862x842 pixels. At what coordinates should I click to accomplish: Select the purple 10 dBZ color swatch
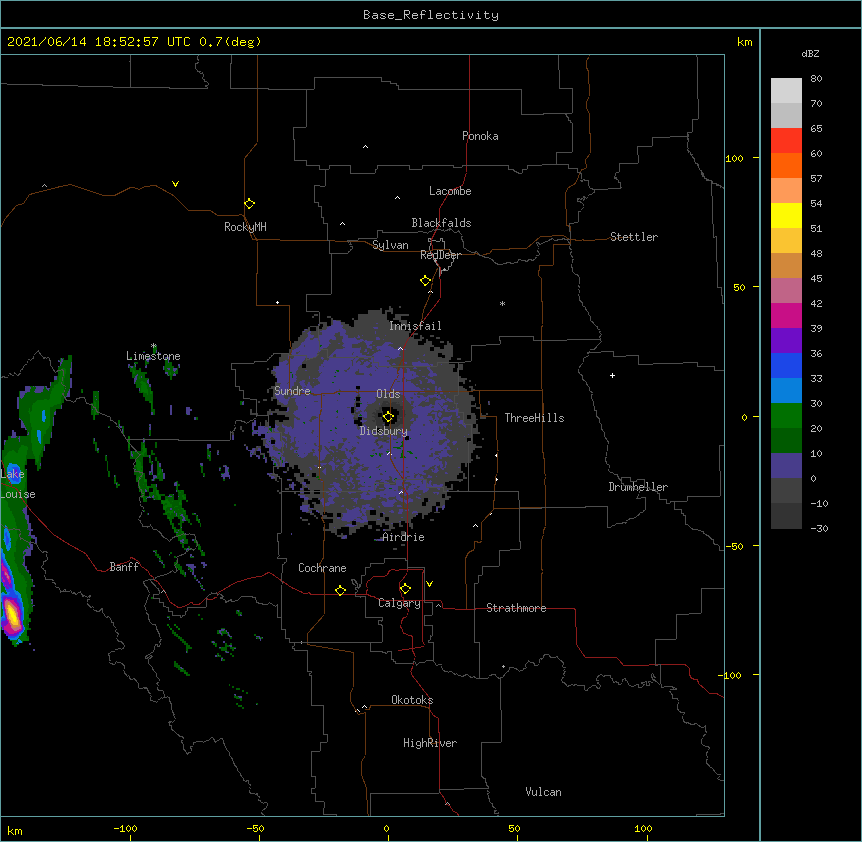786,466
